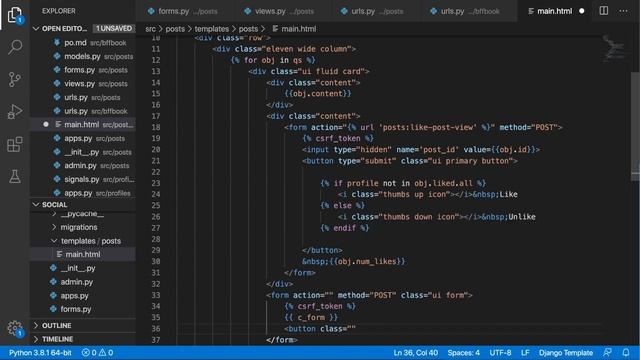Change file encoding UTF-8
This screenshot has width=640, height=360.
pos(500,353)
